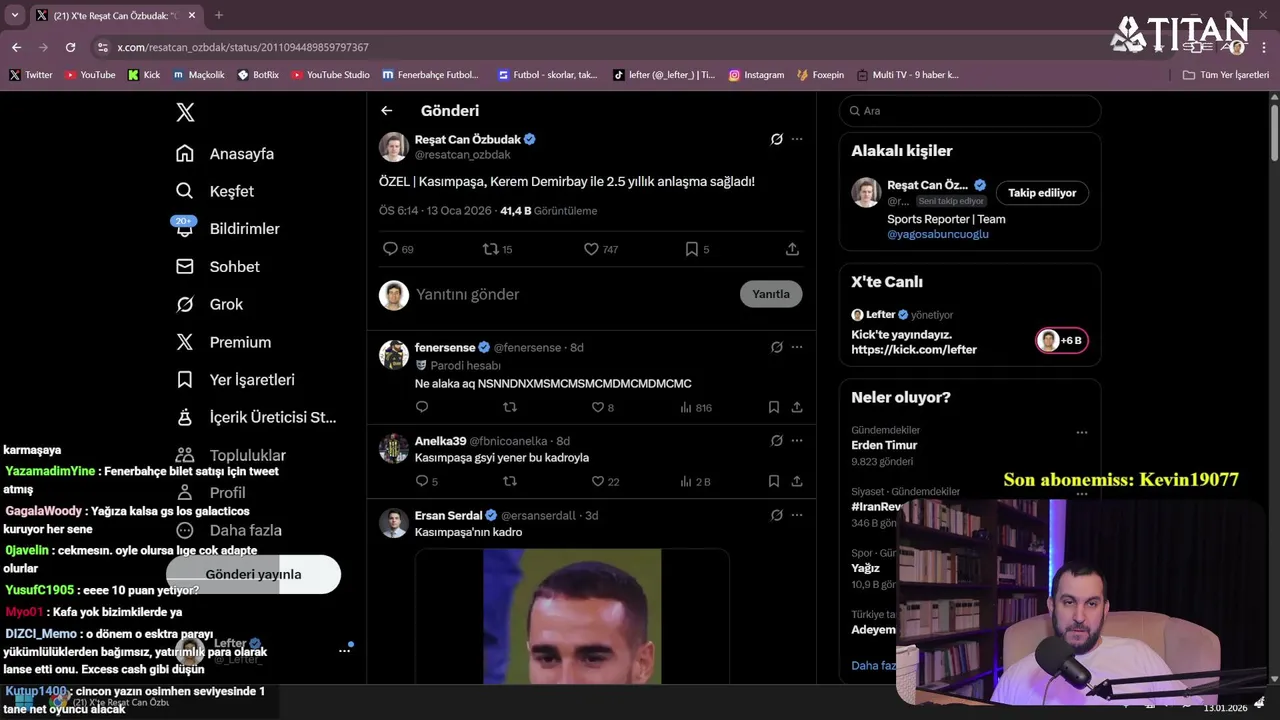
Task: Bookmark the Anelka39 comment
Action: (x=774, y=481)
